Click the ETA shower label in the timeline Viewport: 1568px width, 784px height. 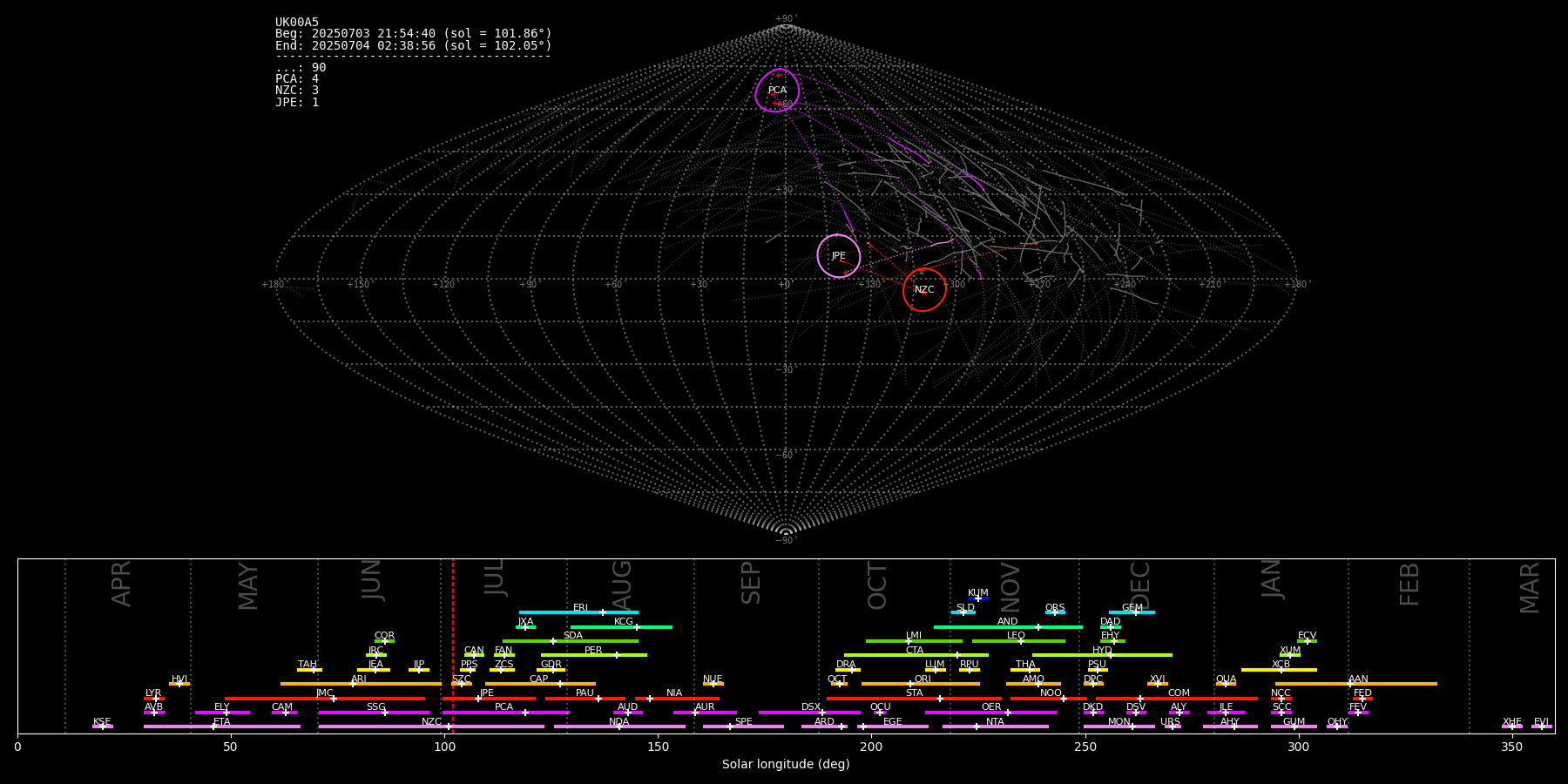[x=222, y=722]
